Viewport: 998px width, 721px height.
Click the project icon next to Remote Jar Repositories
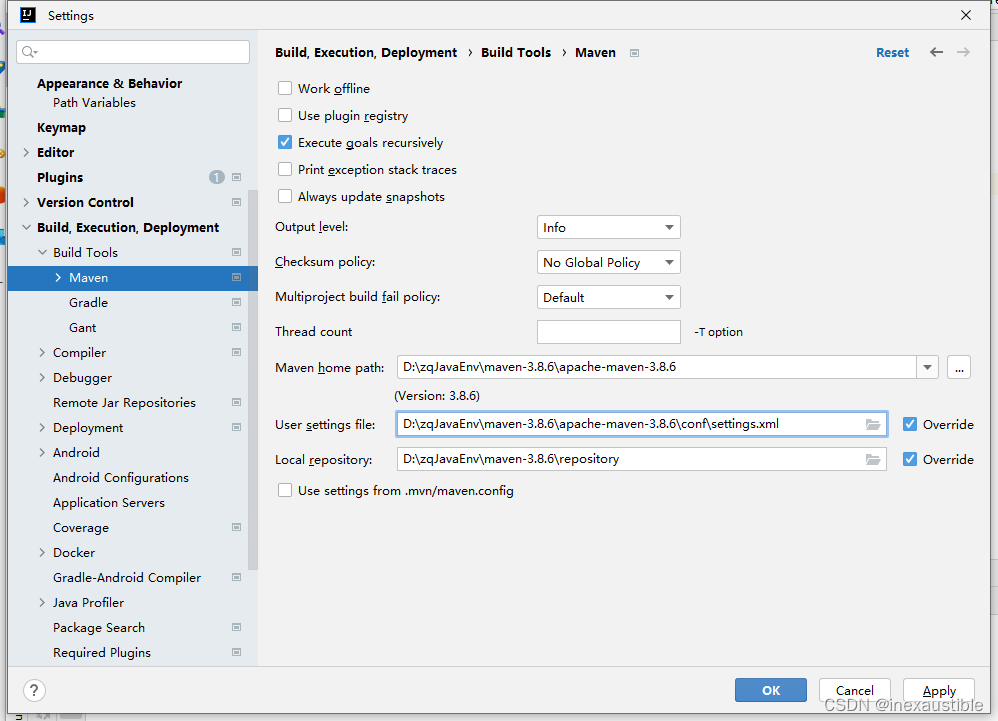click(237, 402)
